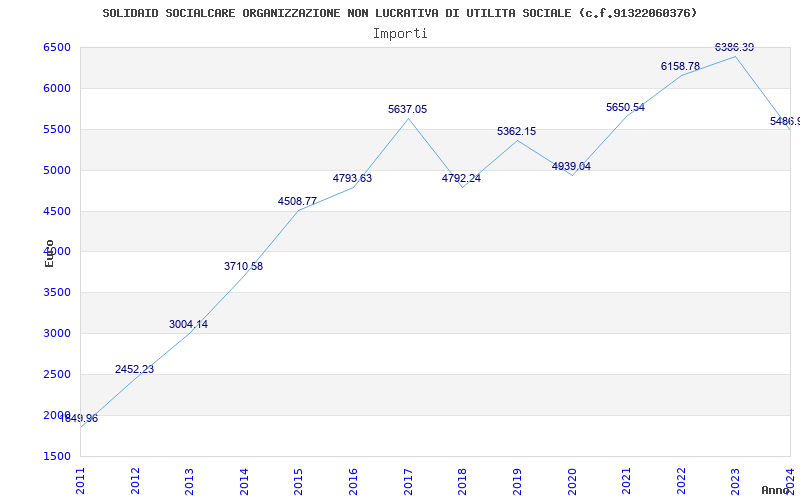This screenshot has height=500, width=800.
Task: Click the 2016 x-axis year label
Action: pos(354,481)
